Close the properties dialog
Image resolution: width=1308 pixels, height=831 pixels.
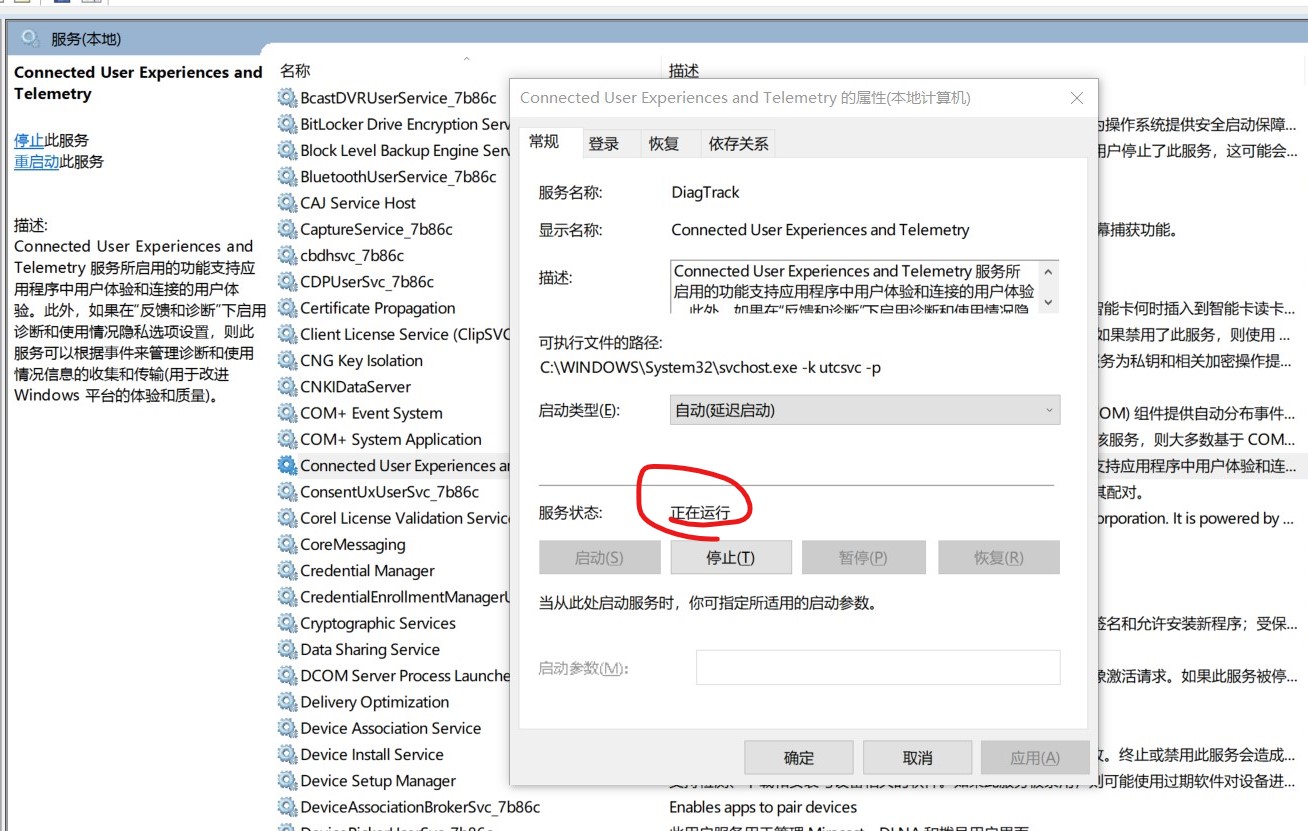pos(1076,98)
